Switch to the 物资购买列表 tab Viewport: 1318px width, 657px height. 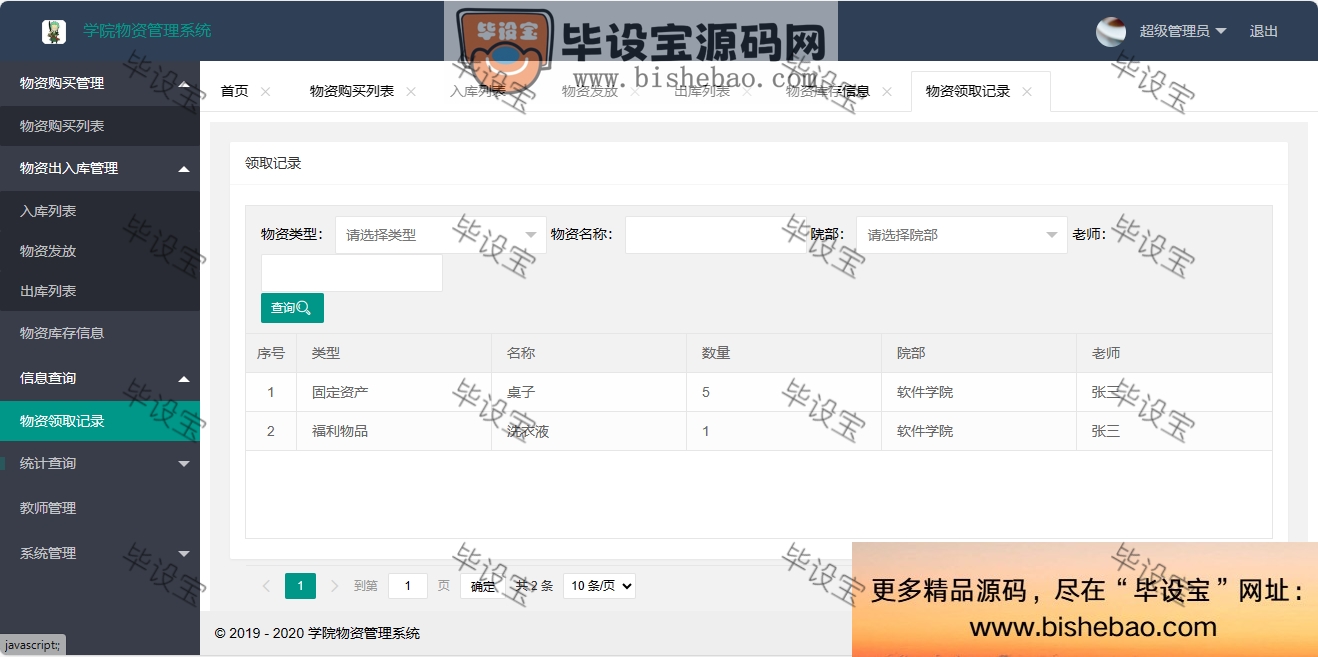tap(352, 91)
